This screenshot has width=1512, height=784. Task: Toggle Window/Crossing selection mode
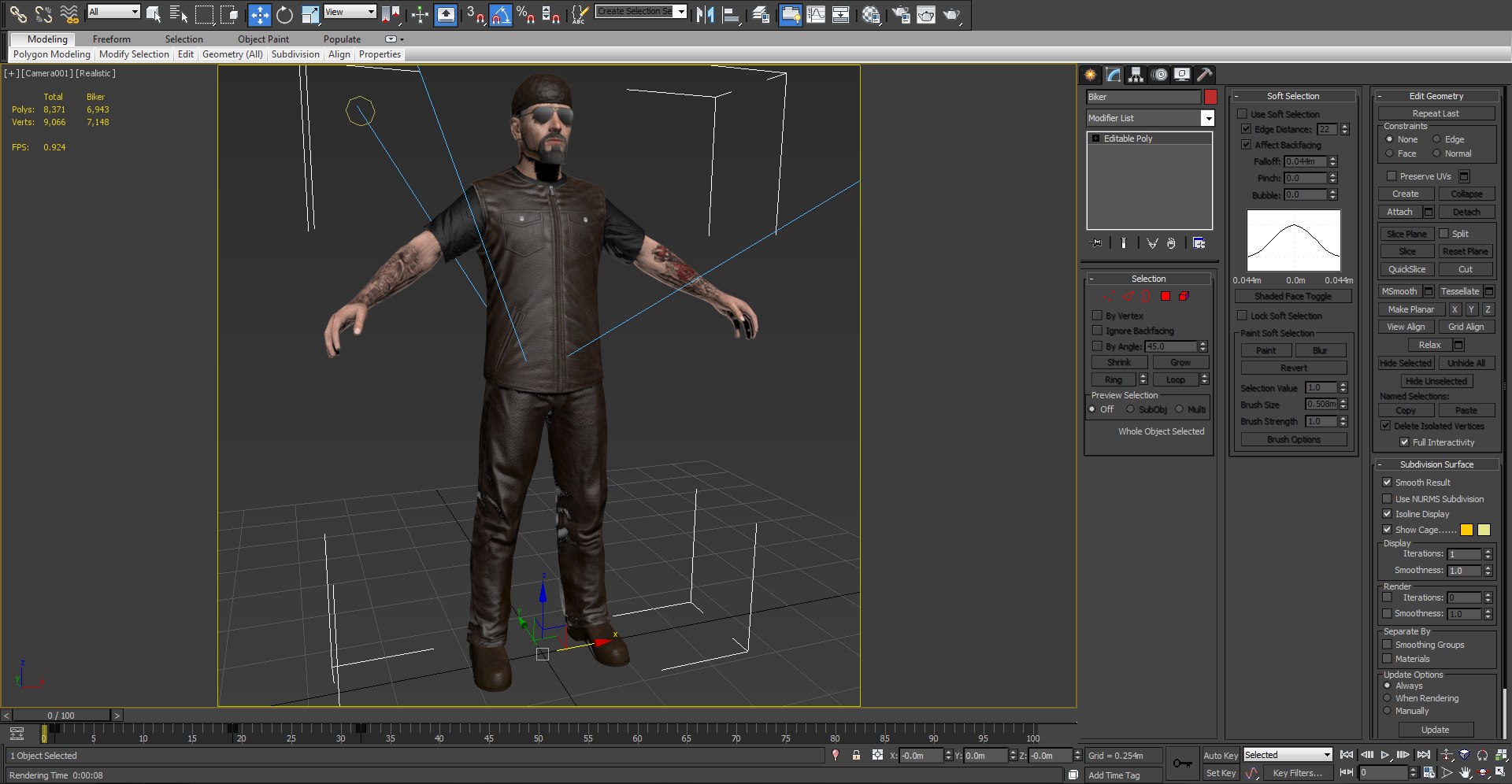tap(229, 13)
